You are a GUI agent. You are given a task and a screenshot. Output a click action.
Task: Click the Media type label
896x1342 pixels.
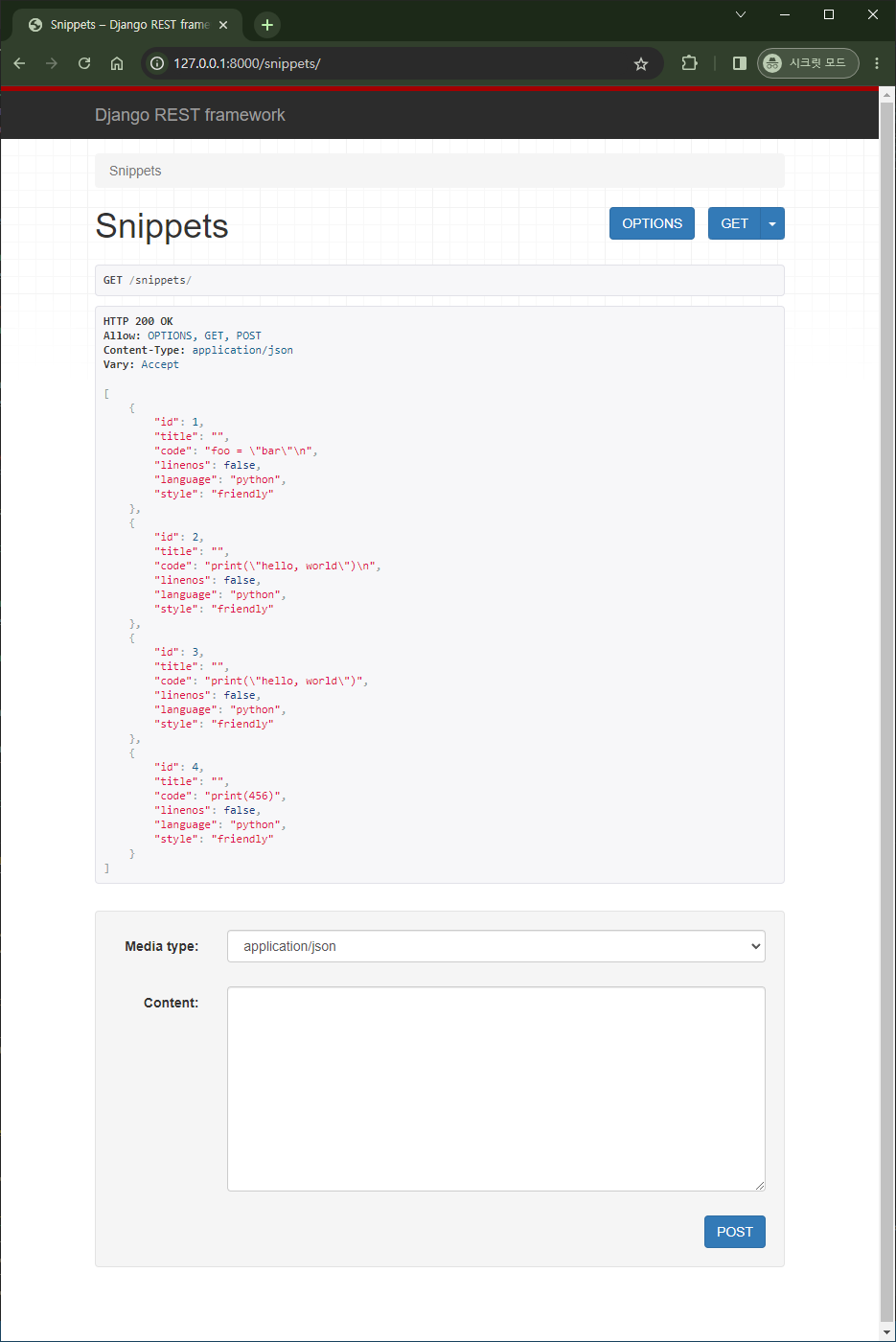pyautogui.click(x=162, y=946)
